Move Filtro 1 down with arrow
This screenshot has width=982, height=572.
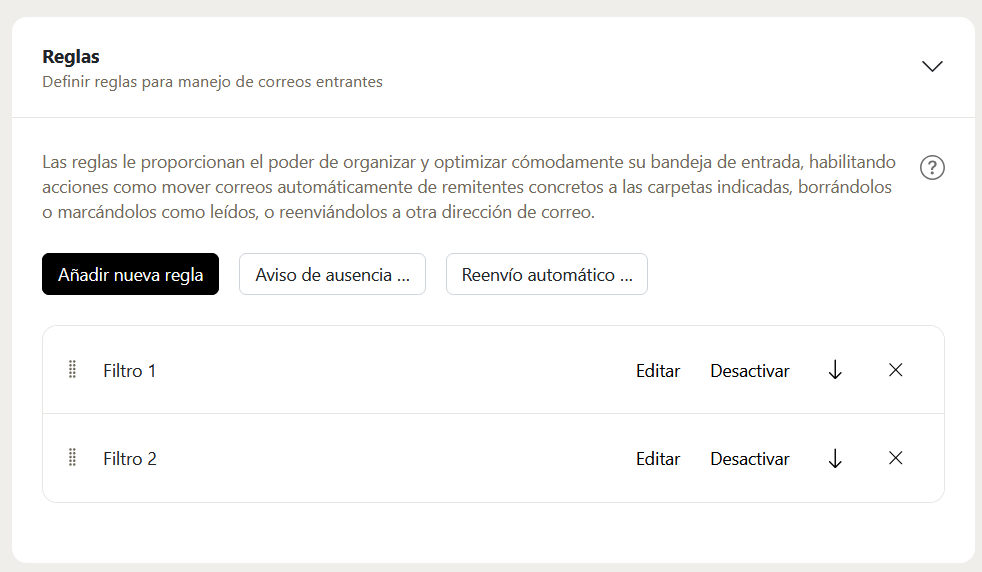tap(835, 370)
